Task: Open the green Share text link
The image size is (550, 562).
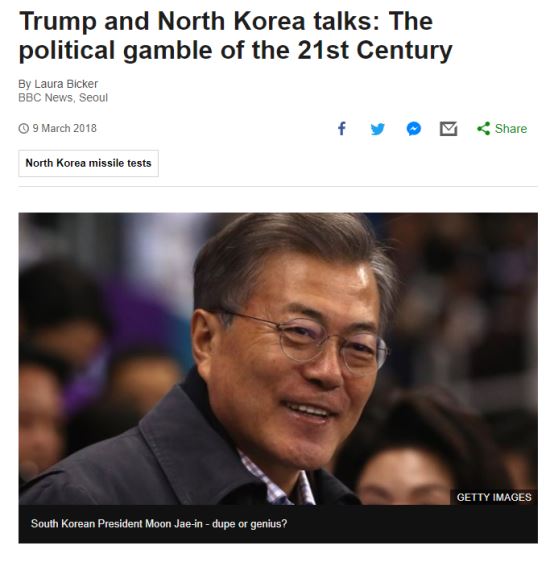Action: [511, 129]
